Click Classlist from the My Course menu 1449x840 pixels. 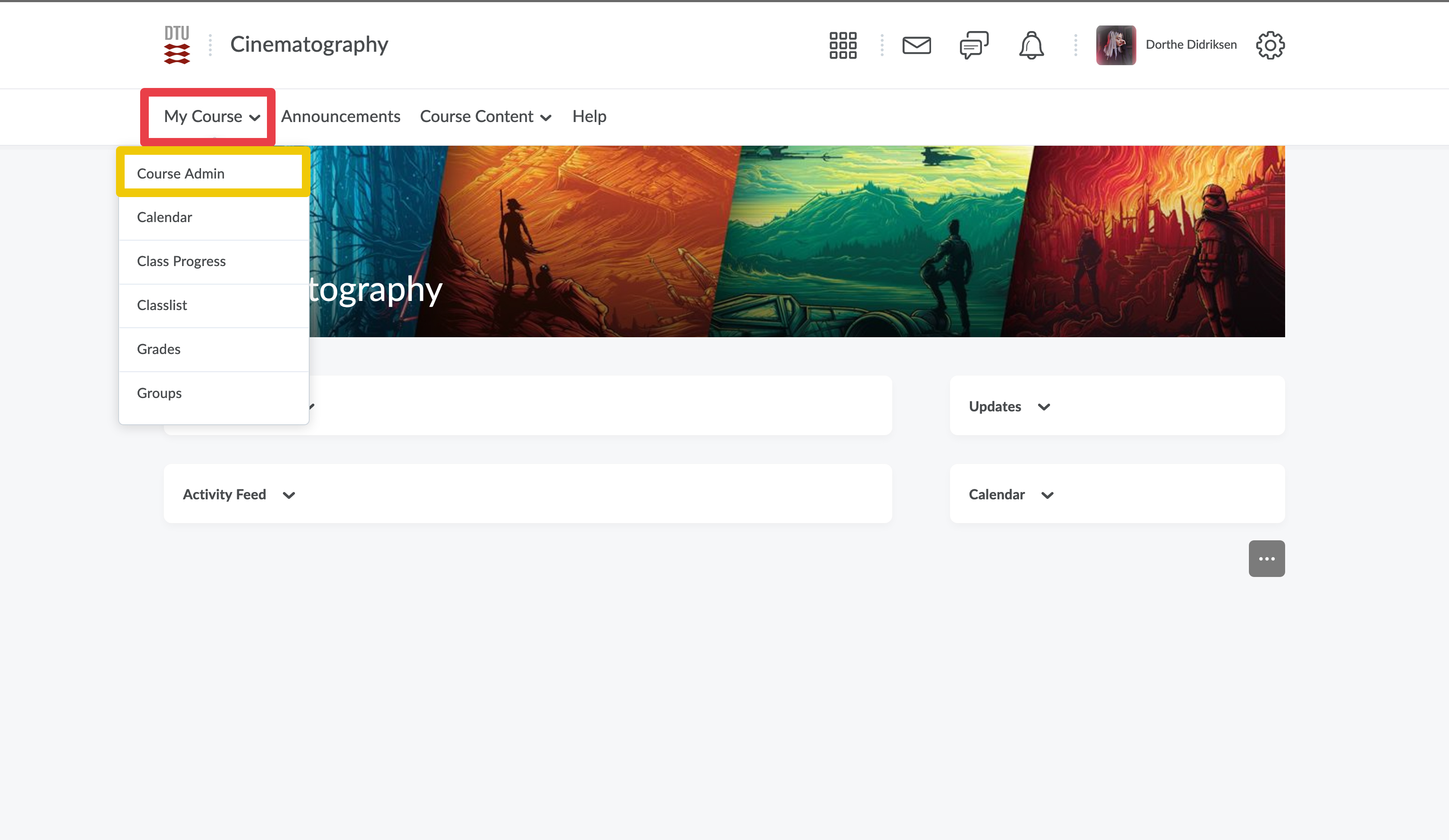[x=162, y=305]
